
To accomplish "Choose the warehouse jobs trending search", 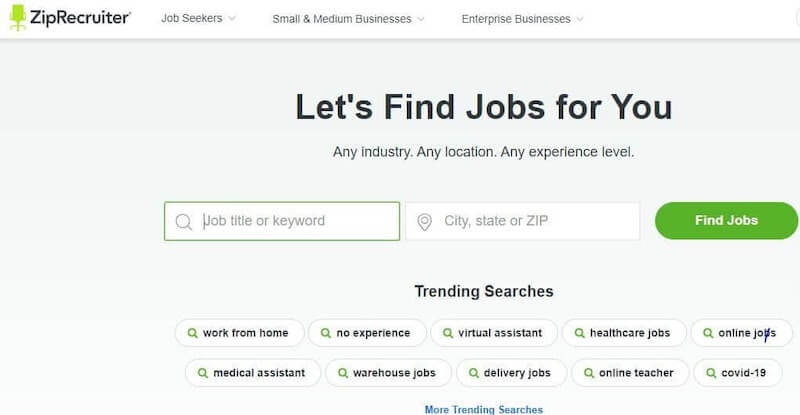I will pos(388,373).
